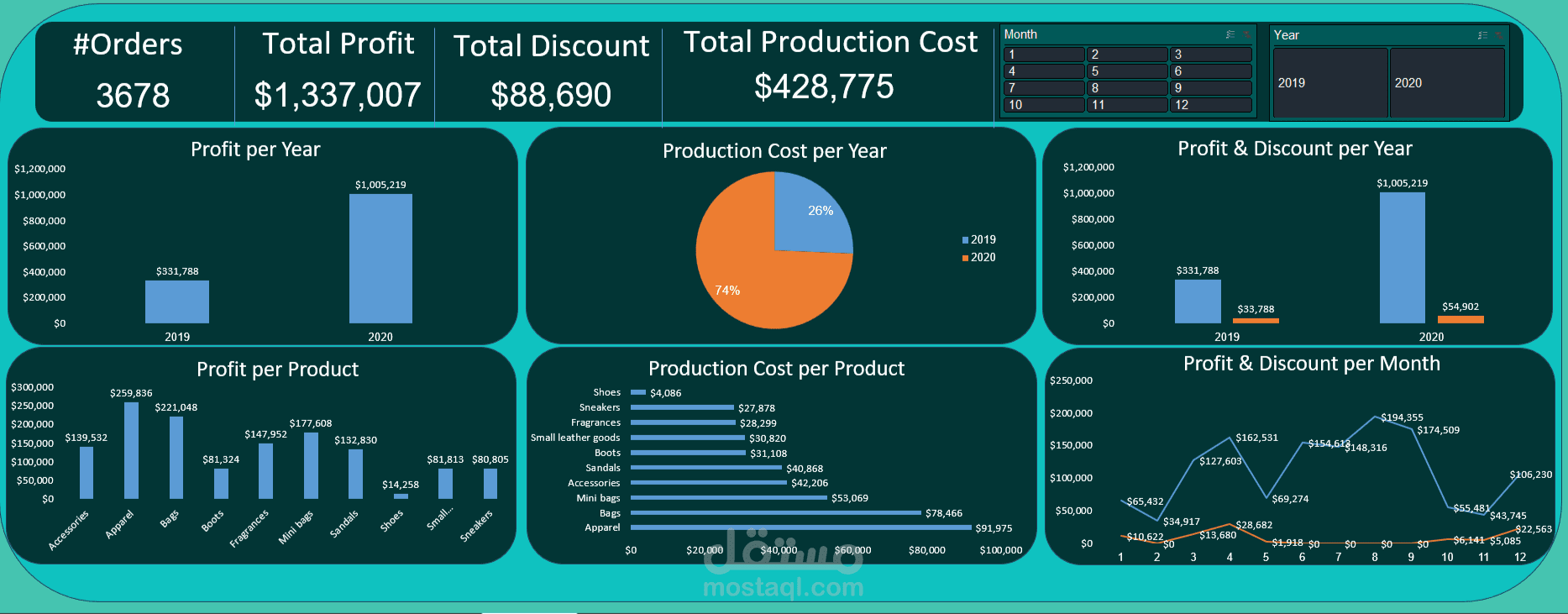Select 2020 in the Year slicer
This screenshot has width=1568, height=614.
tap(1447, 82)
